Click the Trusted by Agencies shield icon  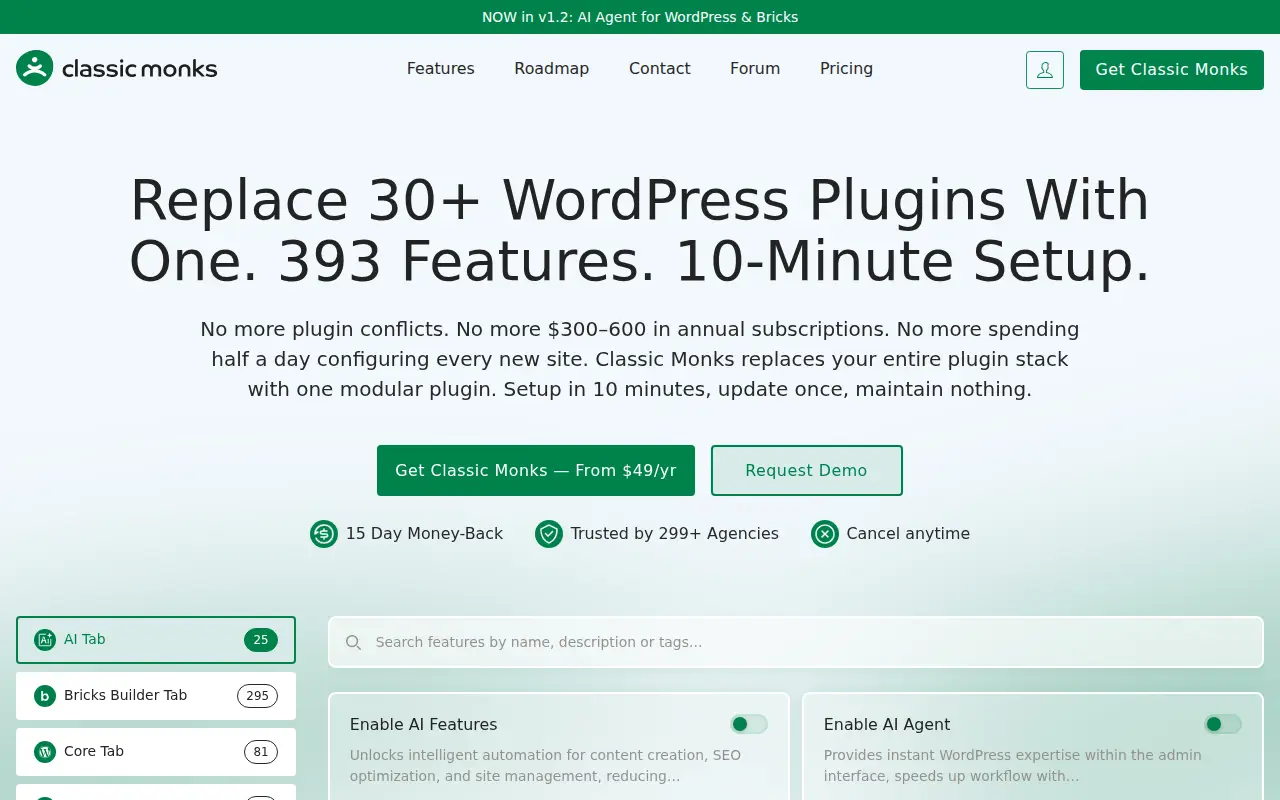[549, 534]
